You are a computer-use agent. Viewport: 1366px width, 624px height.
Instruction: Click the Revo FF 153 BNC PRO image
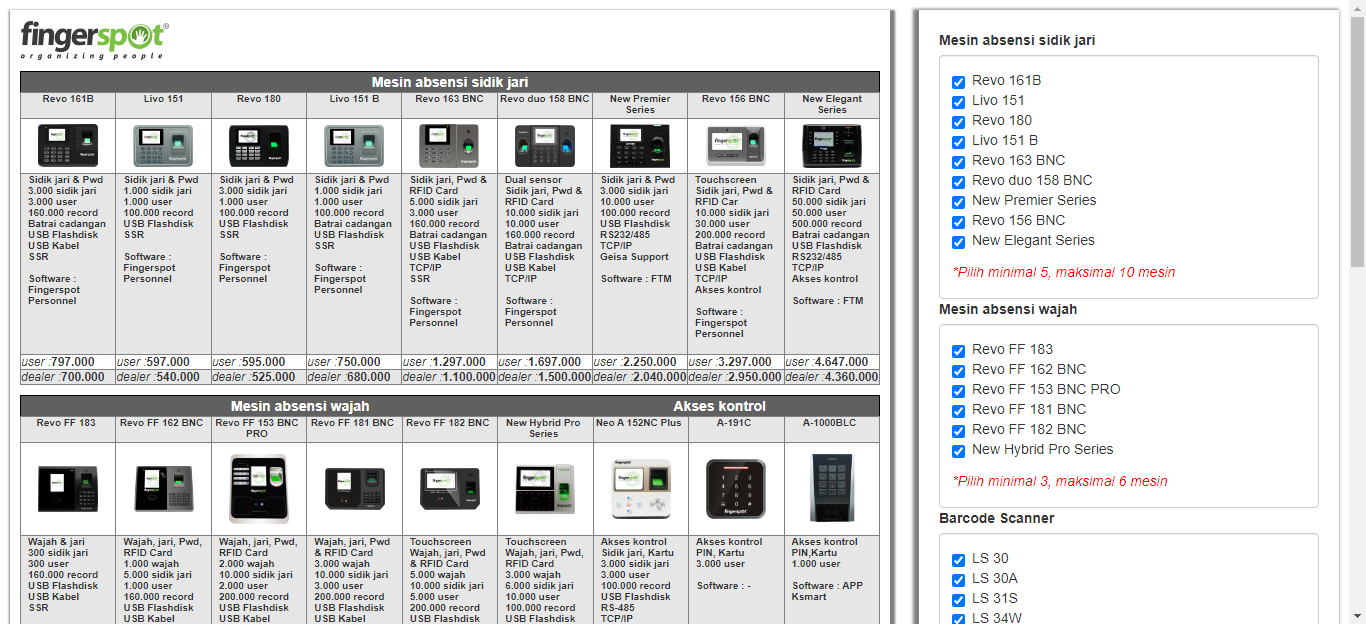258,488
